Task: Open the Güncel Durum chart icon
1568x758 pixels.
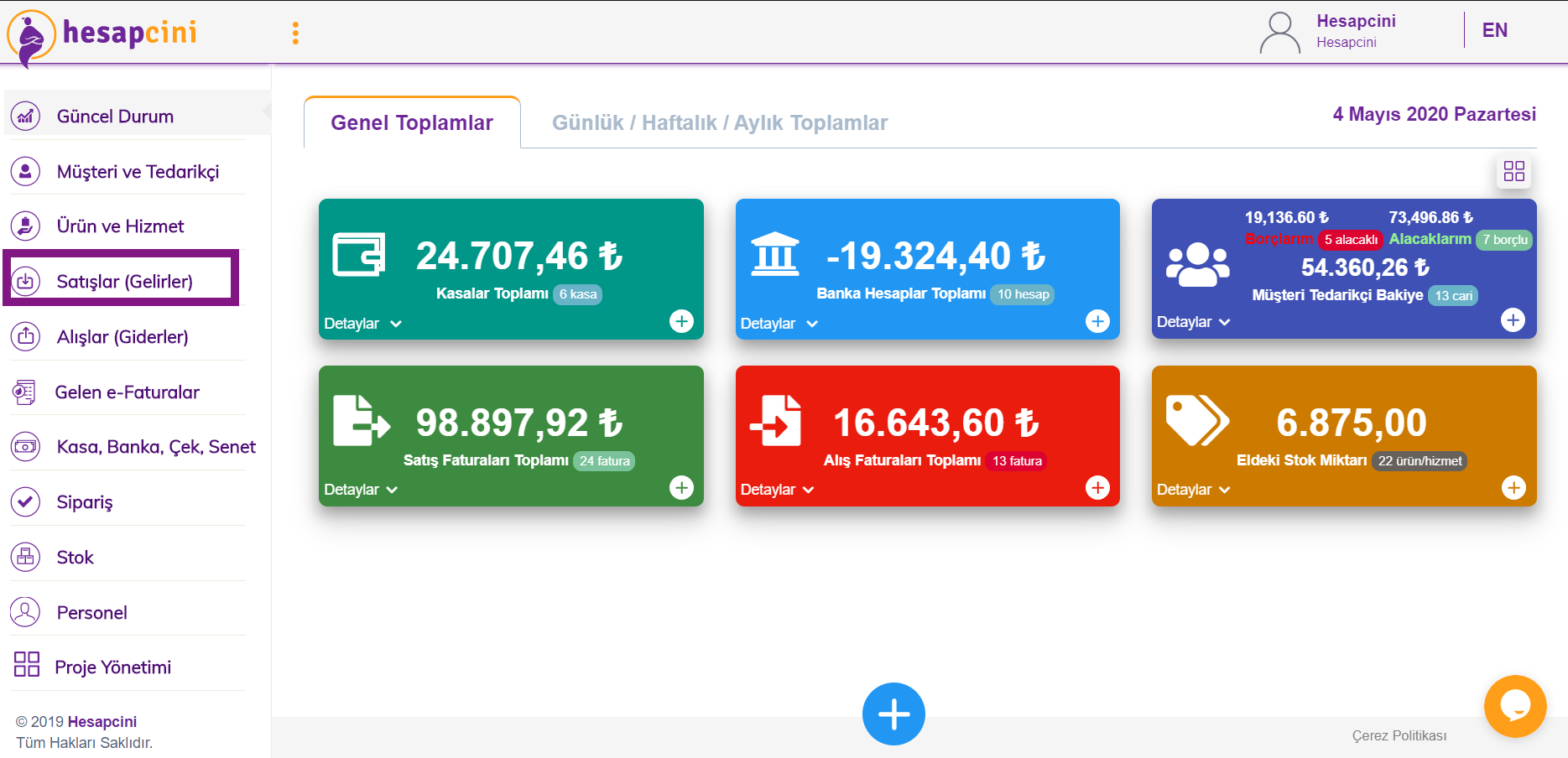Action: pyautogui.click(x=25, y=116)
